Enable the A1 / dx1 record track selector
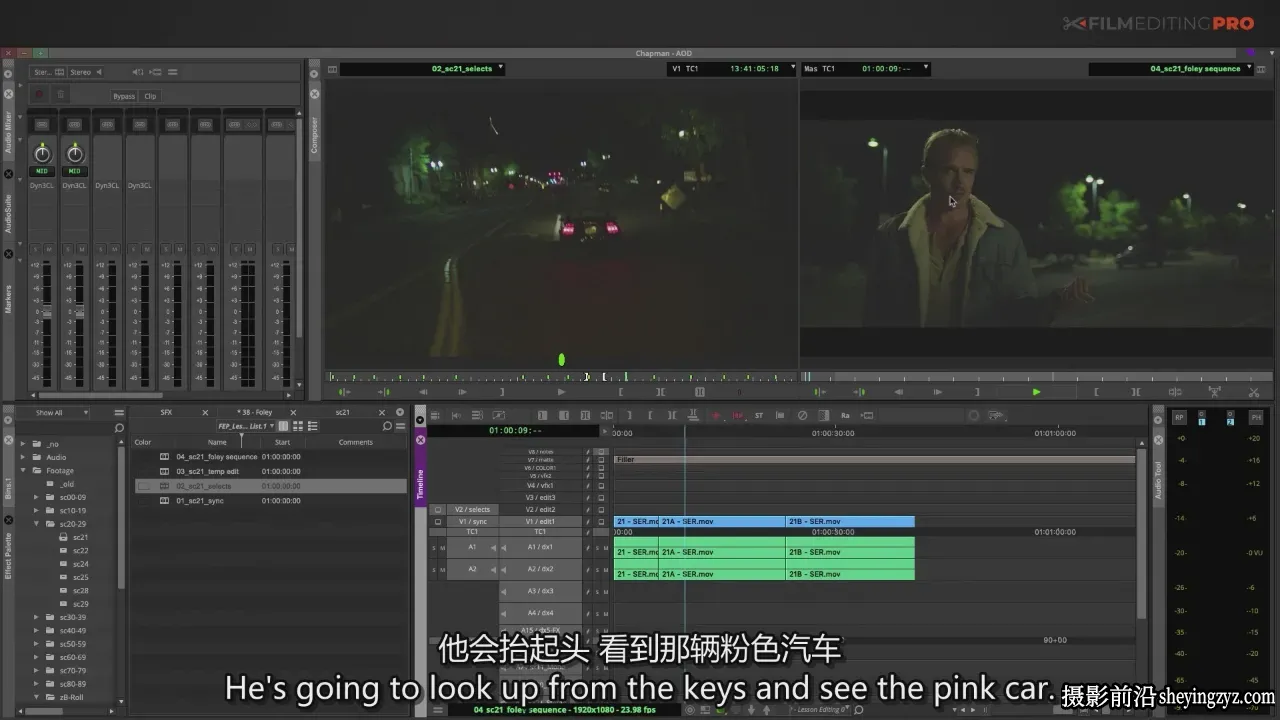The width and height of the screenshot is (1280, 720). (x=541, y=547)
